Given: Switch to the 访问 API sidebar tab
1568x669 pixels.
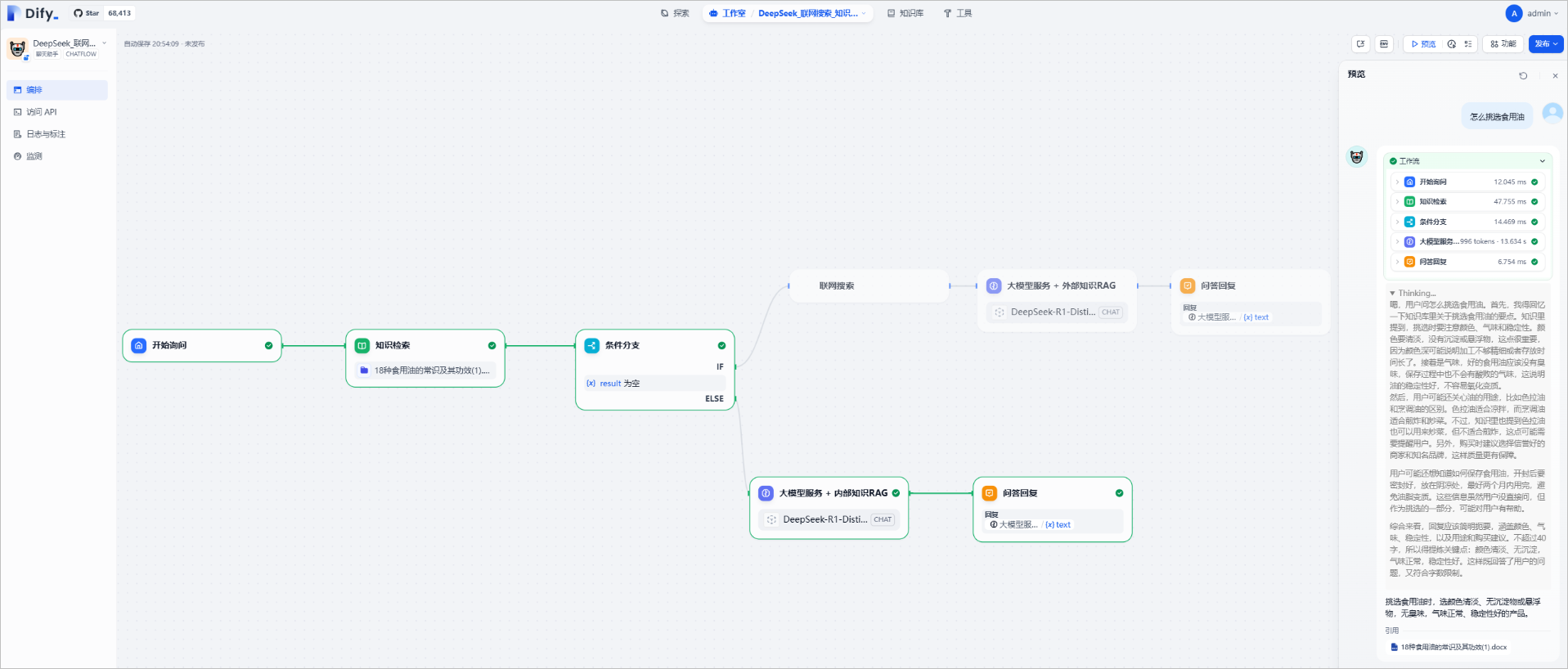Looking at the screenshot, I should (x=42, y=112).
